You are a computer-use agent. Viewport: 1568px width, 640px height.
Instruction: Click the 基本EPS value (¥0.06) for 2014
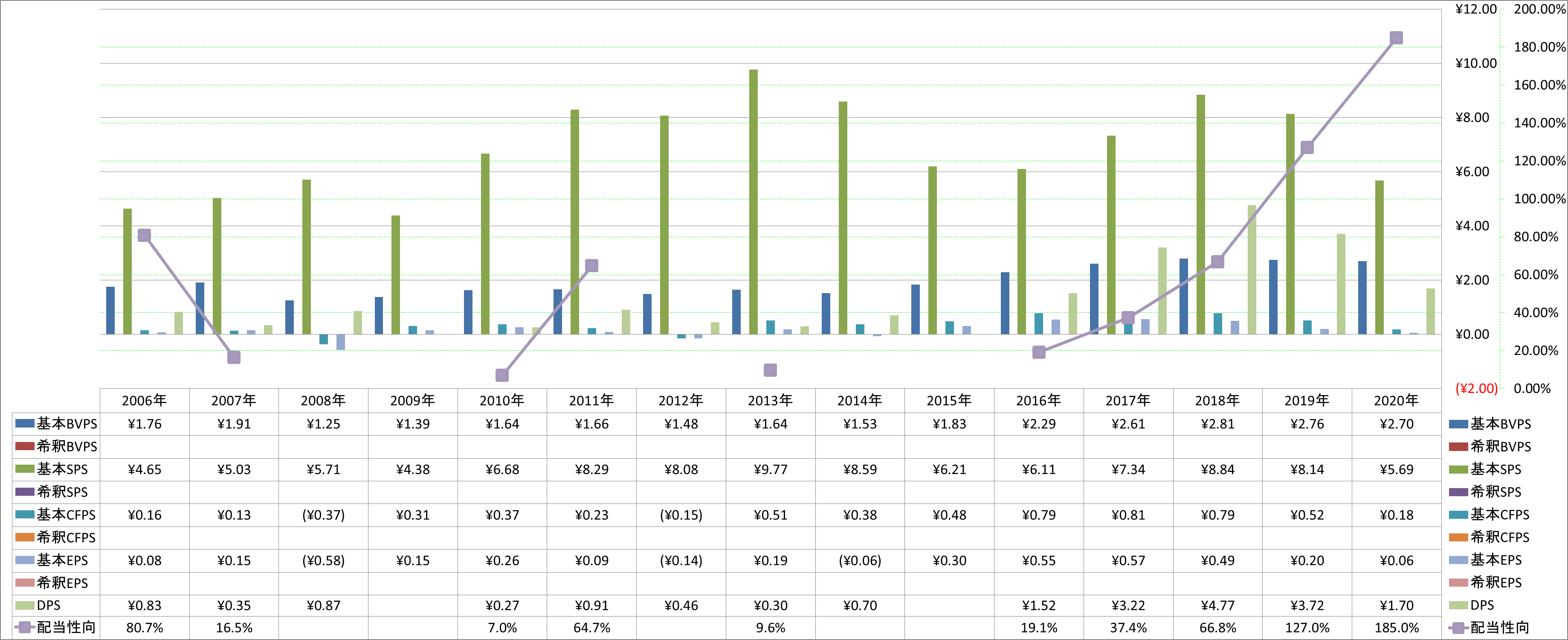pos(860,560)
